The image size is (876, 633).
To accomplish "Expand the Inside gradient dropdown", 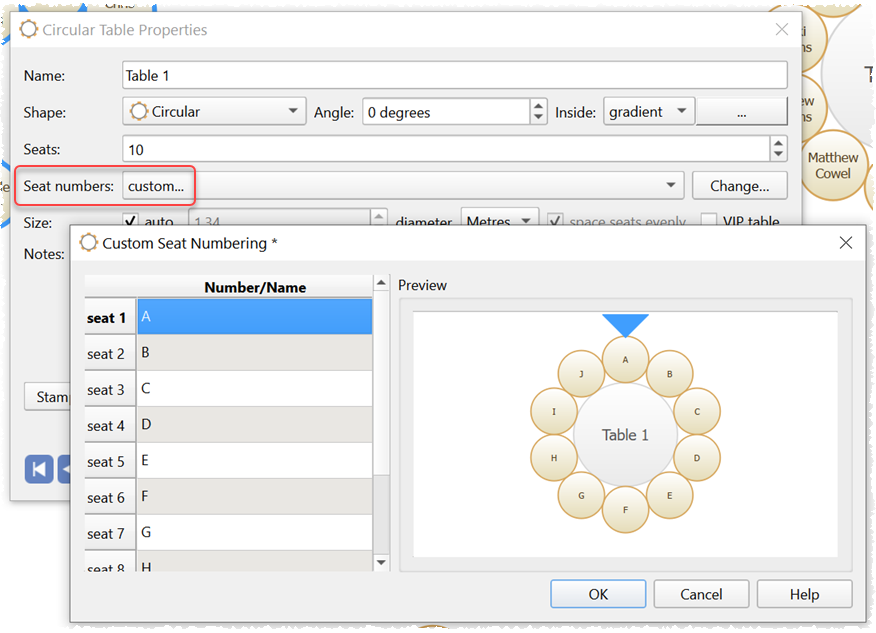I will pos(649,112).
